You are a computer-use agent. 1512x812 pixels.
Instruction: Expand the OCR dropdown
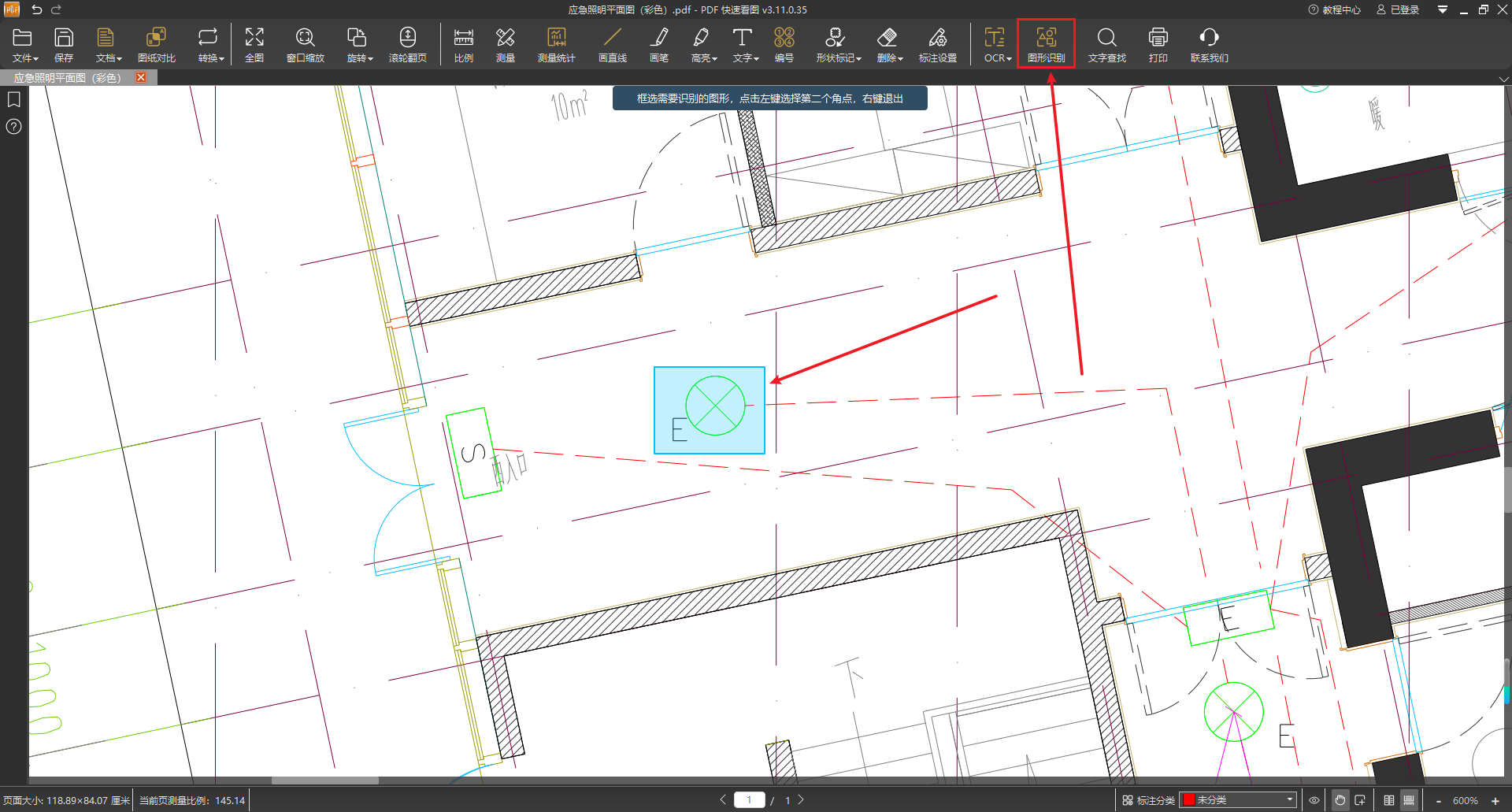[x=997, y=44]
